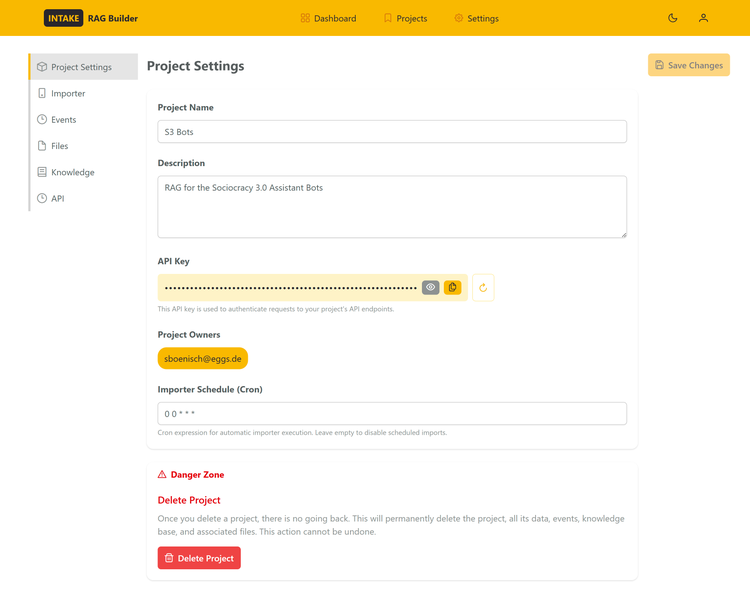Open the Files sidebar section
The width and height of the screenshot is (750, 589).
point(60,146)
